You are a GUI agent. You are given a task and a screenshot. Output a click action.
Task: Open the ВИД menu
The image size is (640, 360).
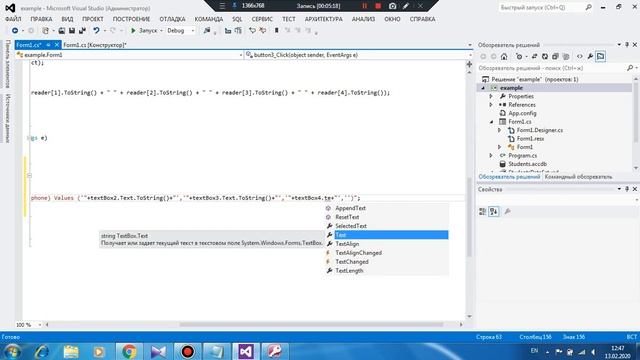click(67, 19)
